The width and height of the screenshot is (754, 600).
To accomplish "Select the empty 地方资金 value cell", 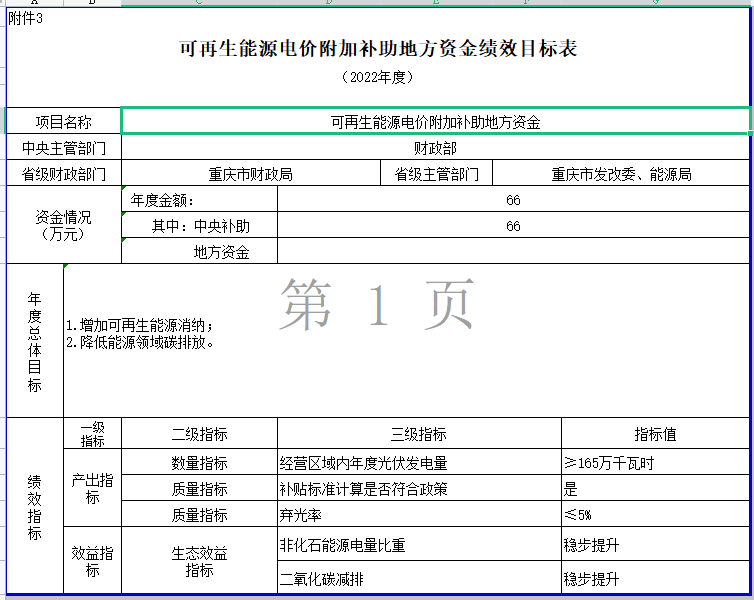I will click(513, 252).
